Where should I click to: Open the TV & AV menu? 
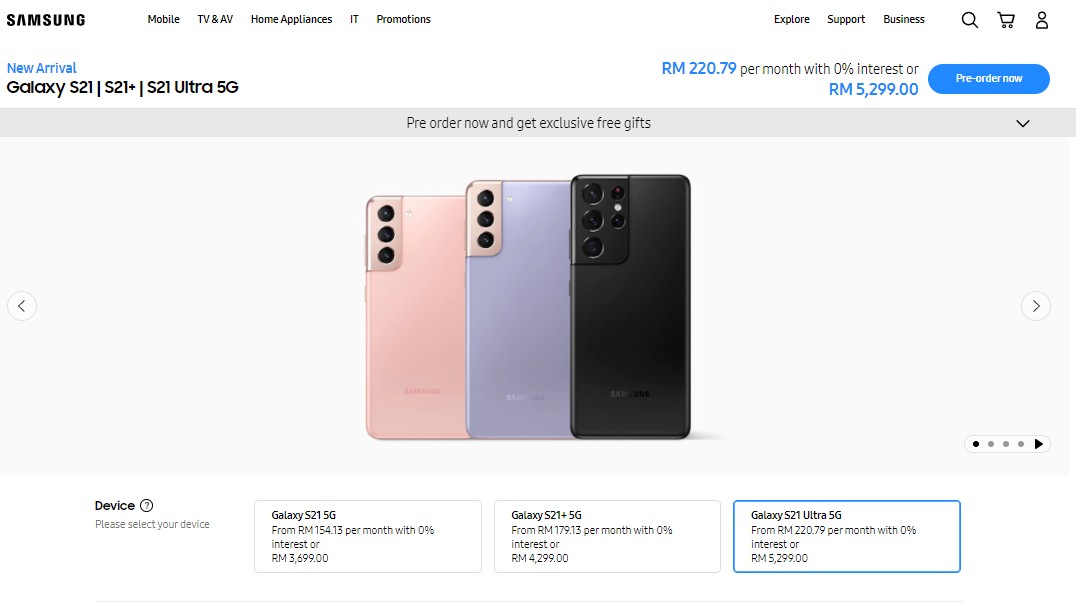click(215, 20)
